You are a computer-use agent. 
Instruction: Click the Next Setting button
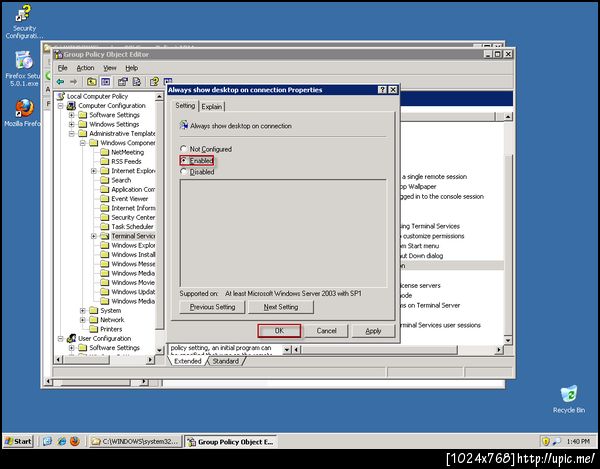point(281,307)
